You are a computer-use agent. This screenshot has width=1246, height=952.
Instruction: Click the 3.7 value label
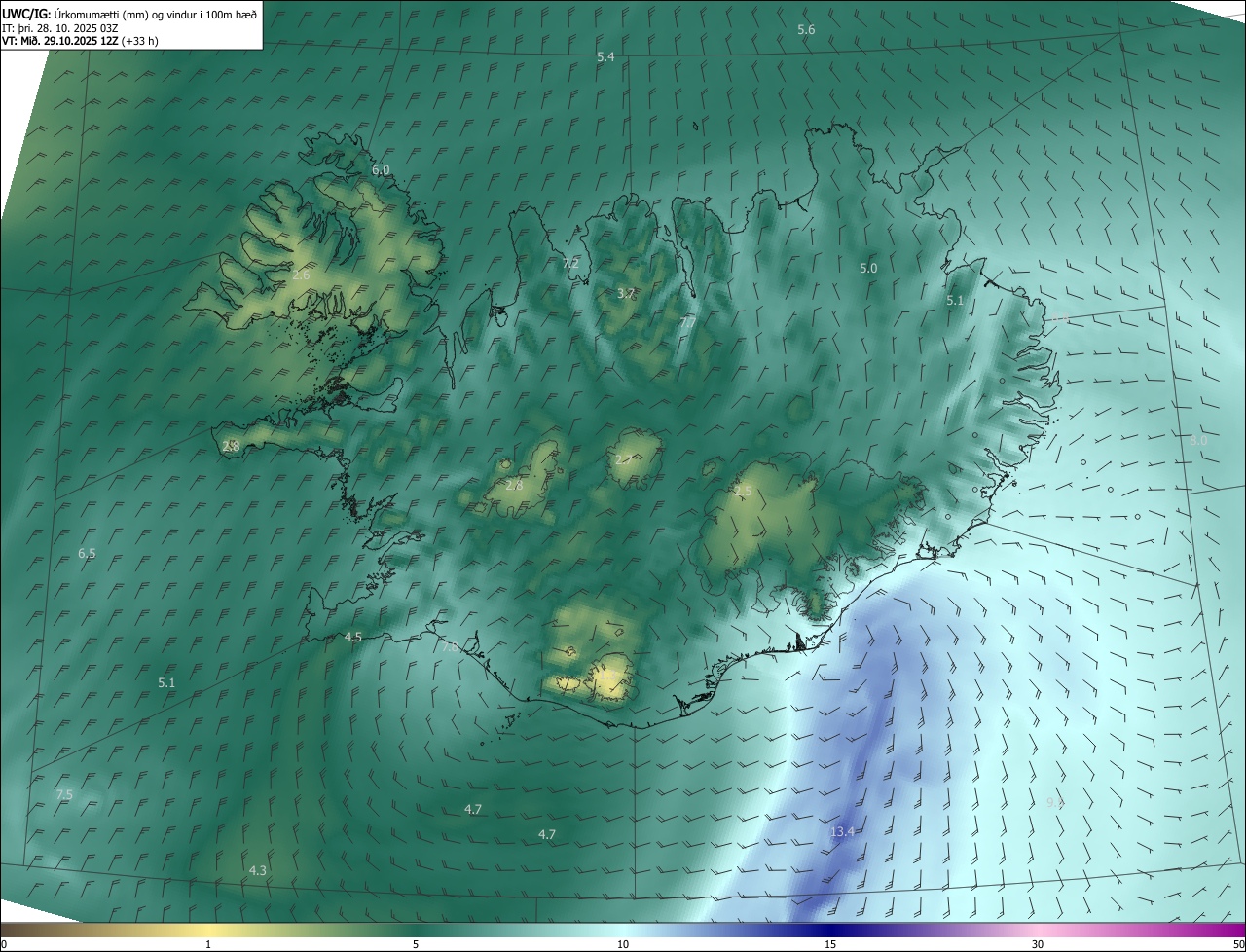point(626,293)
